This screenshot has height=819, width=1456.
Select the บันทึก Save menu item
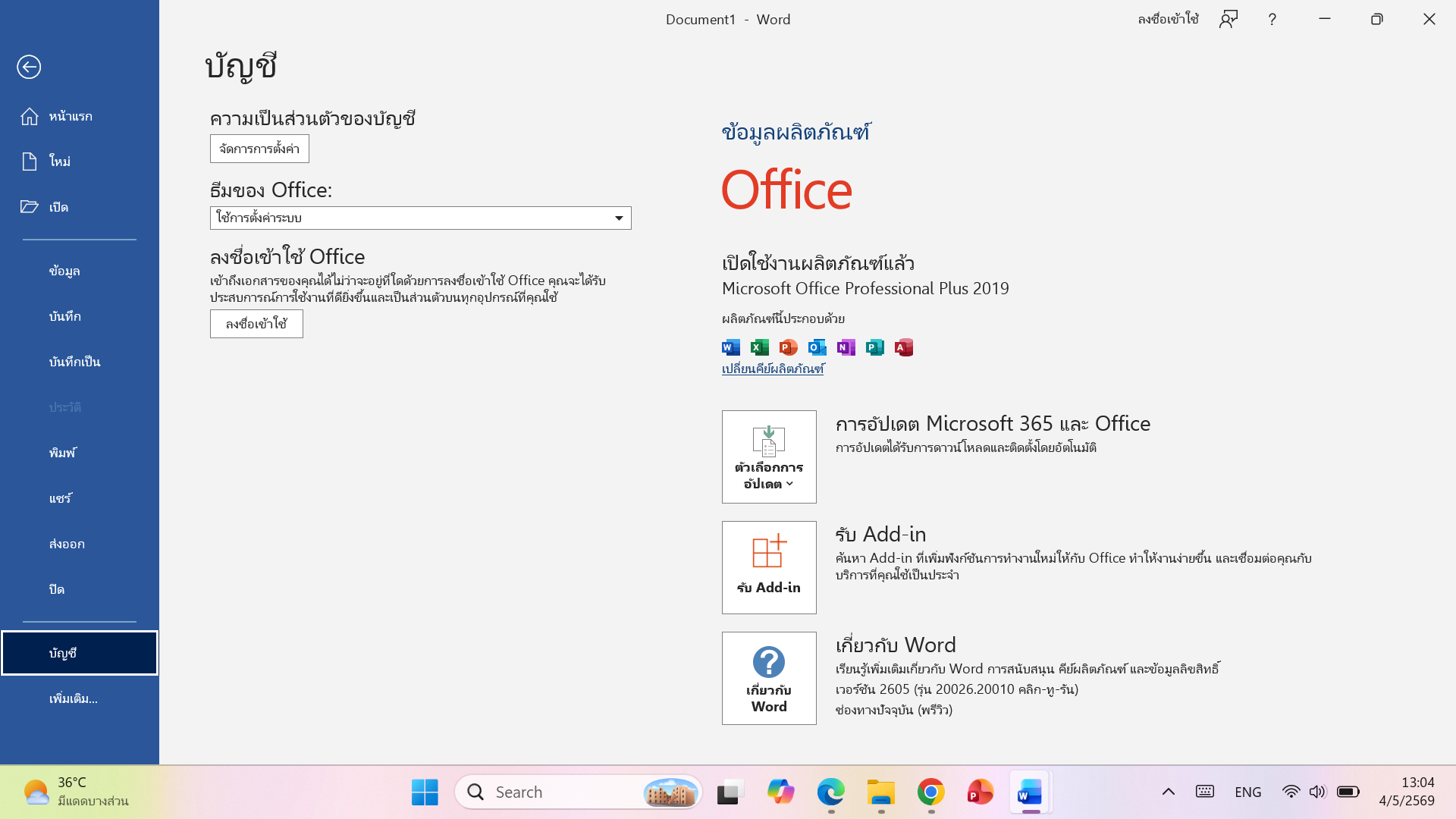[80, 316]
